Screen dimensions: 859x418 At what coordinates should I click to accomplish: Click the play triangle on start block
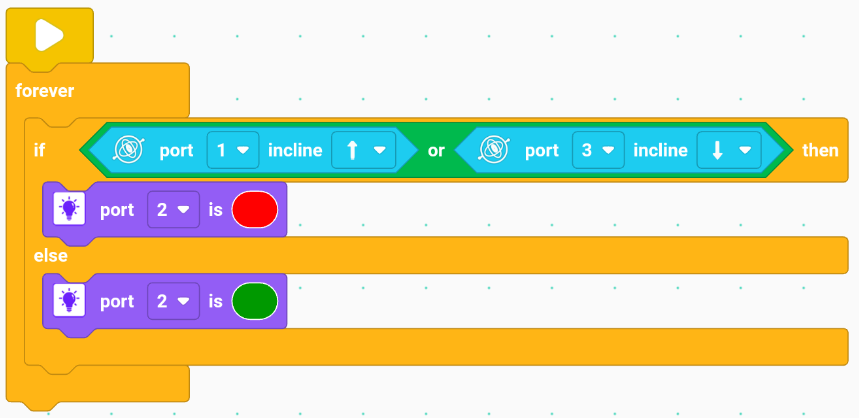pos(49,35)
